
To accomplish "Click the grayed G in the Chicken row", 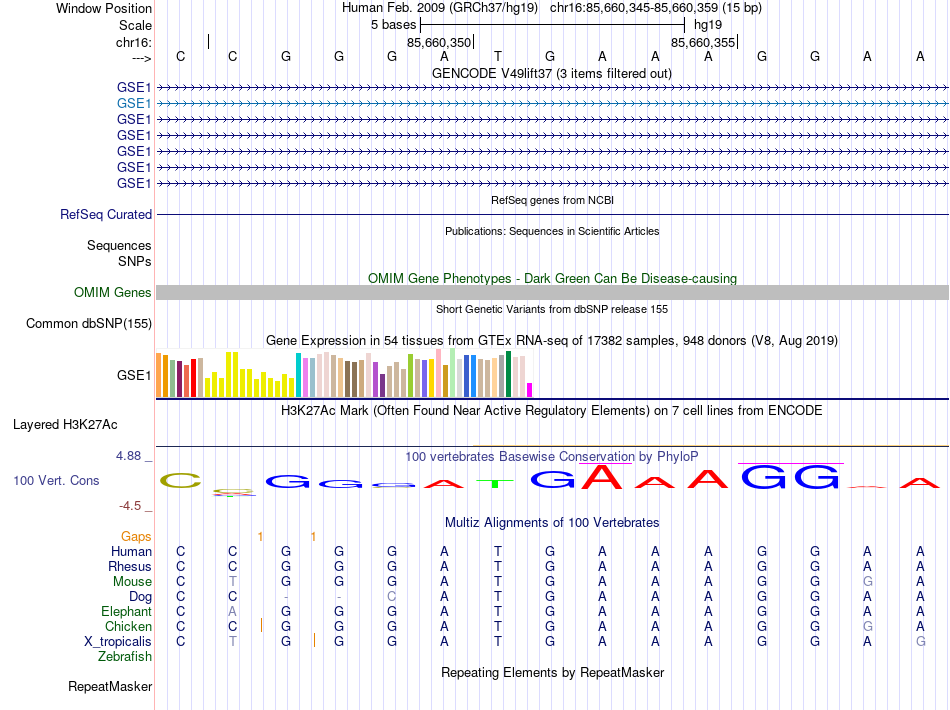I will pos(868,626).
